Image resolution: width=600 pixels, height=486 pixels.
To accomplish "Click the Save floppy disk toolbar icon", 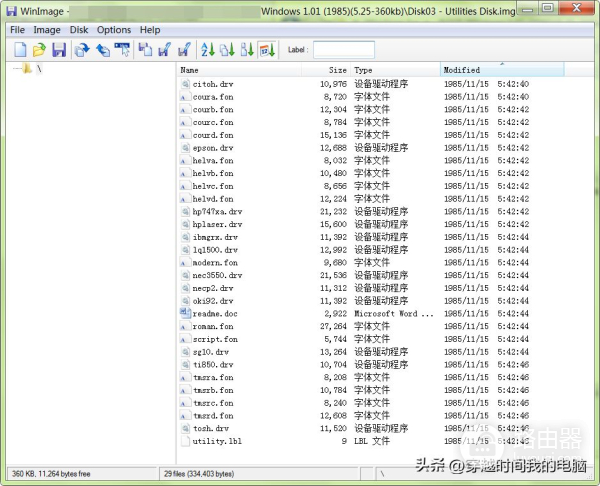I will pyautogui.click(x=59, y=50).
